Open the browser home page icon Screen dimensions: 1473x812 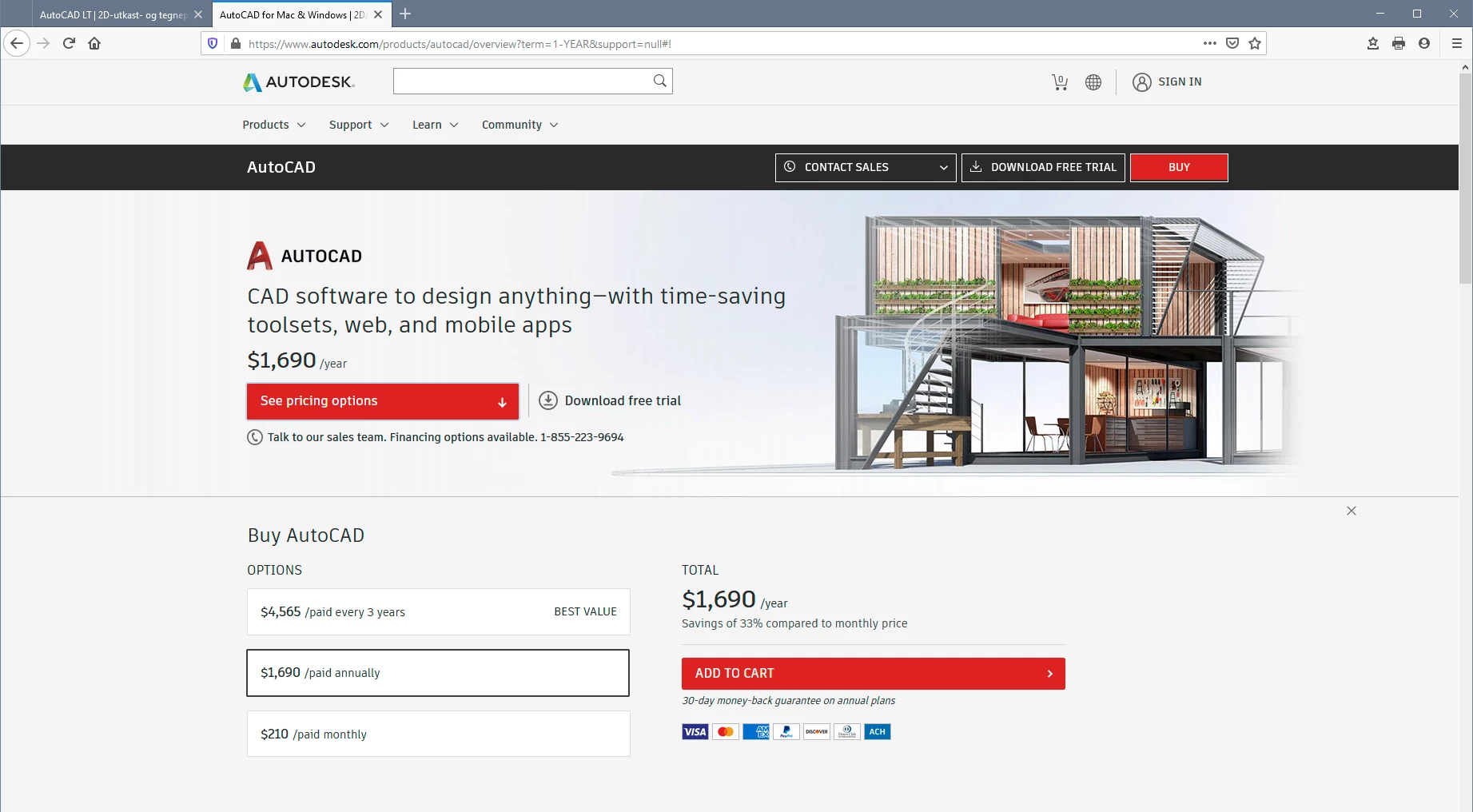(94, 43)
